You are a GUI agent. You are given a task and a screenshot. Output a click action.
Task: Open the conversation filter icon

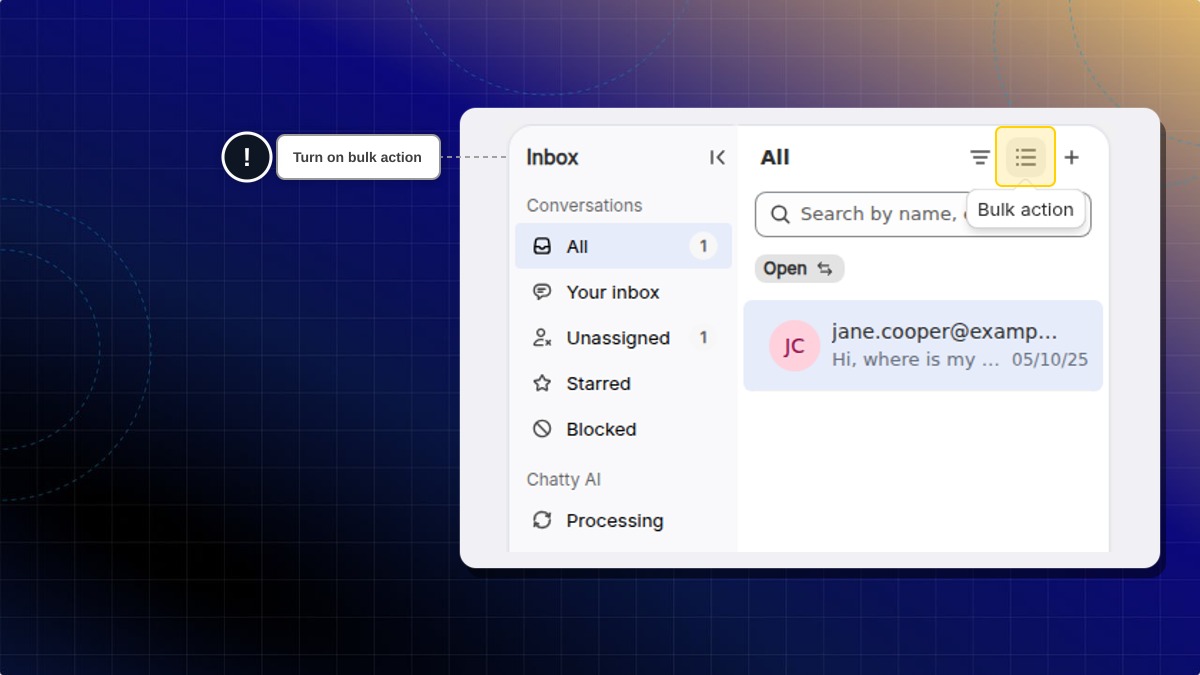pos(980,157)
